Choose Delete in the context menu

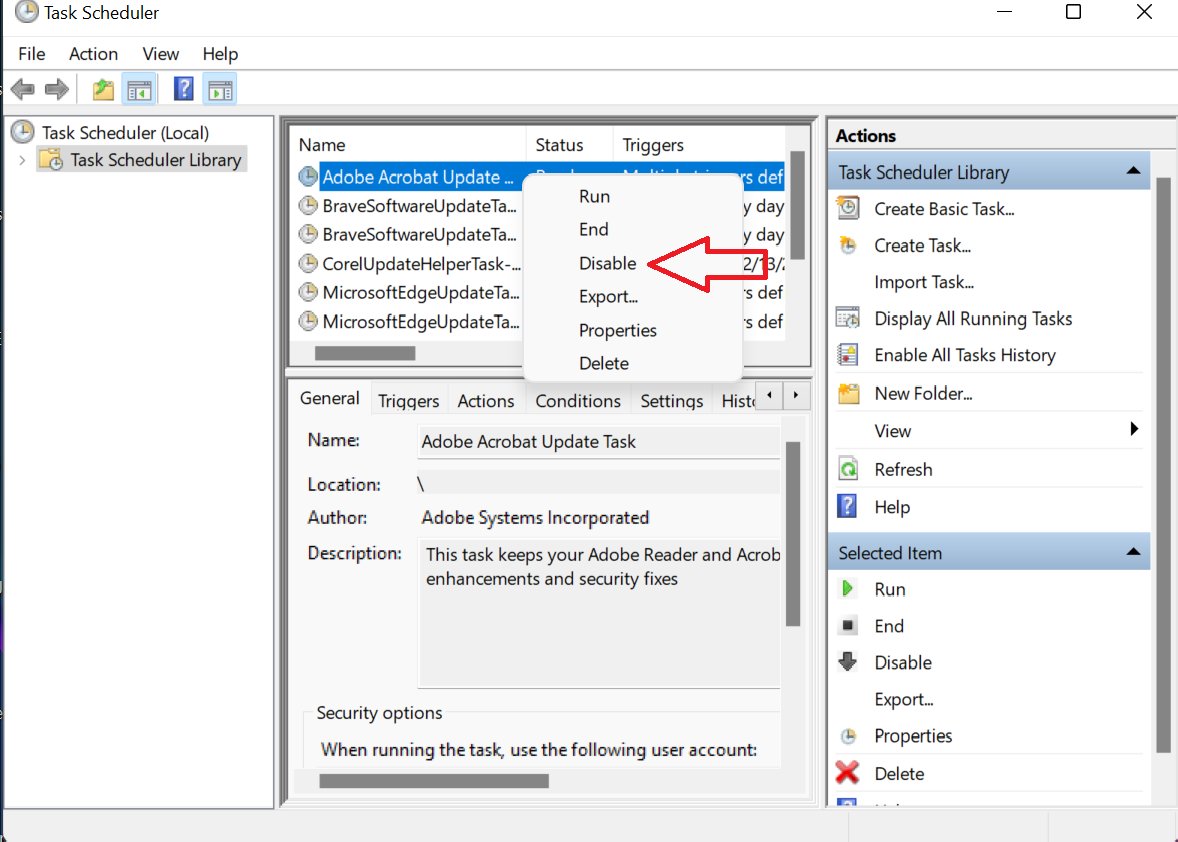click(633, 364)
